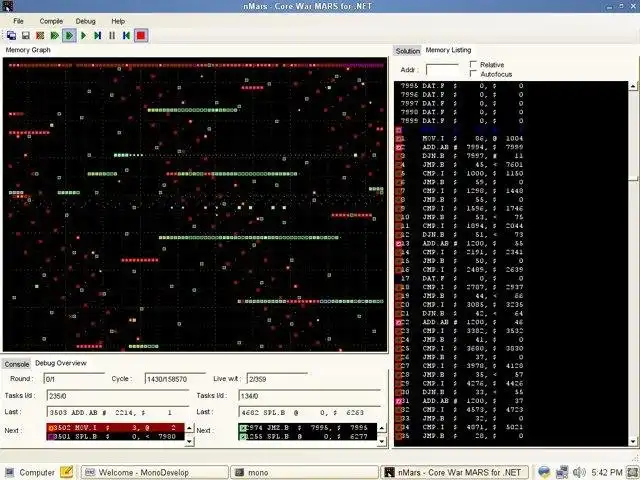This screenshot has width=640, height=480.
Task: Switch to the Debug Overview tab
Action: click(x=61, y=363)
